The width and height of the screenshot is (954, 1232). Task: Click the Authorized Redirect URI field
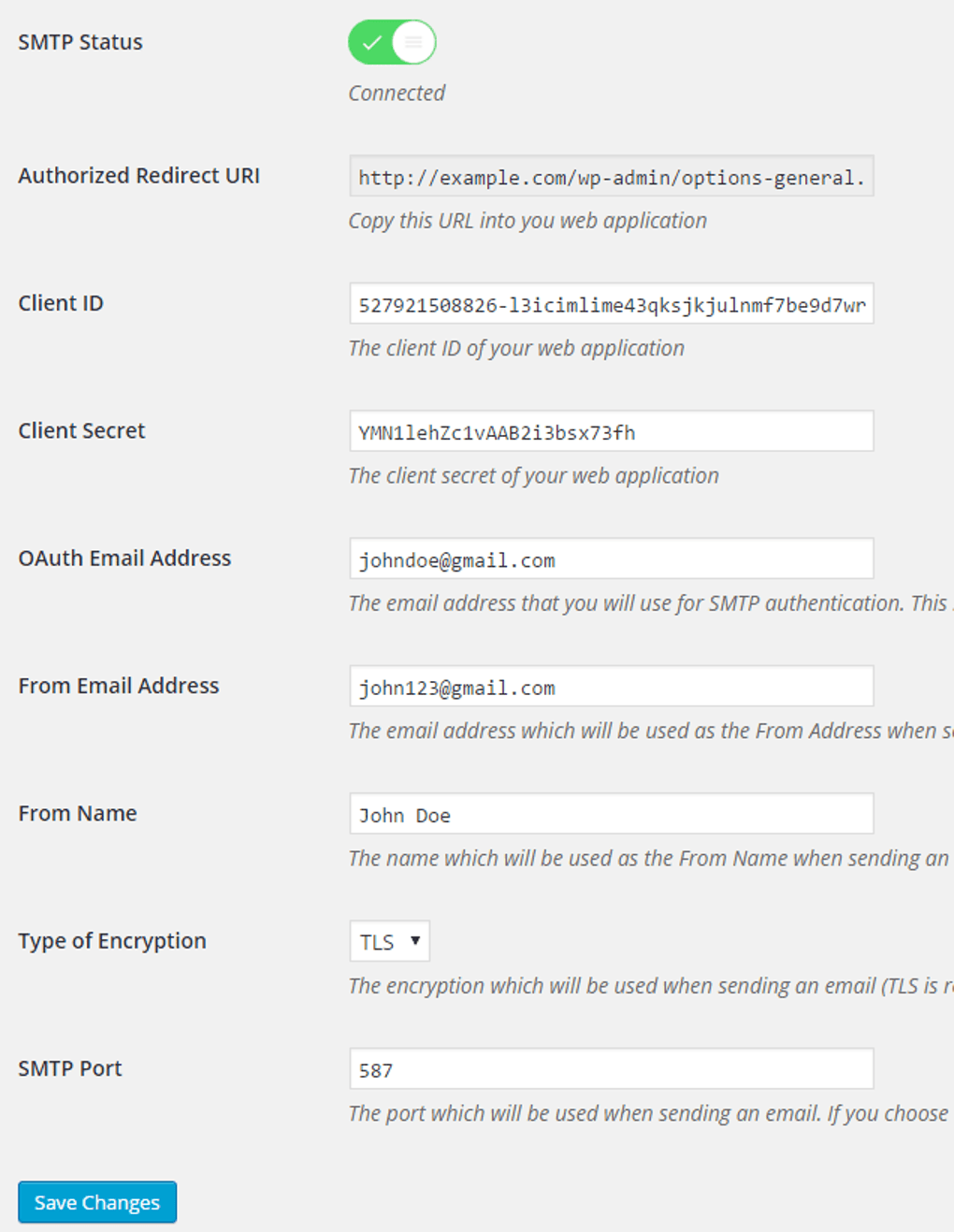tap(611, 177)
